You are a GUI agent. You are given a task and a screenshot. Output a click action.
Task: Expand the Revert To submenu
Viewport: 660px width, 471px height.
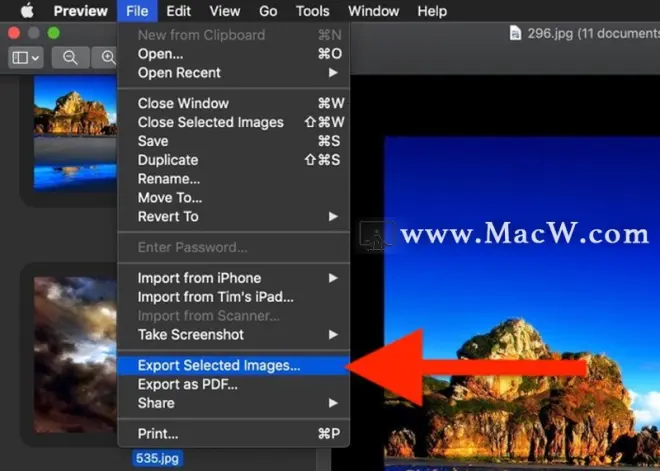[x=234, y=217]
